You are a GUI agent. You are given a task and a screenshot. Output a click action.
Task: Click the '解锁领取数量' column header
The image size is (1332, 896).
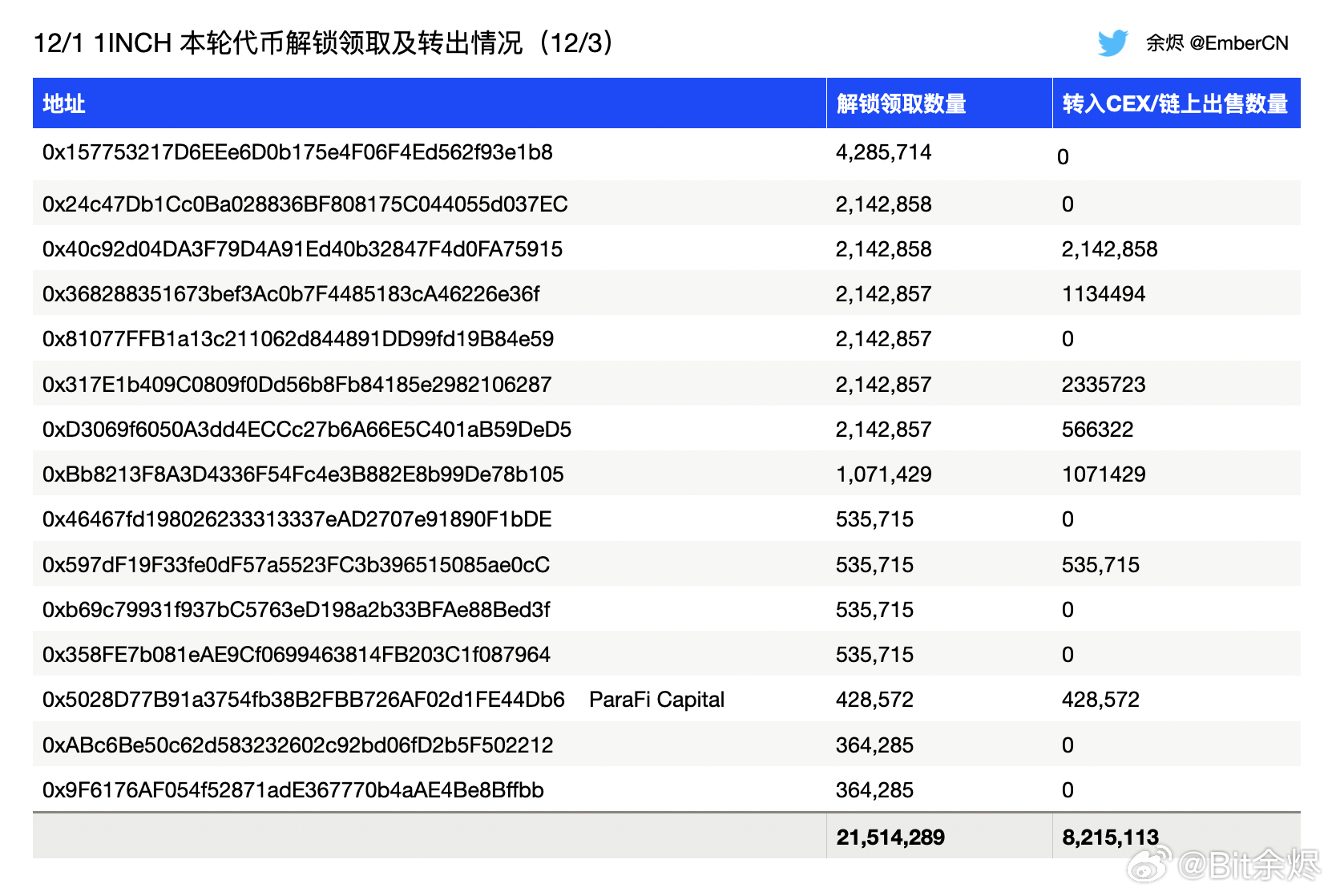coord(902,103)
